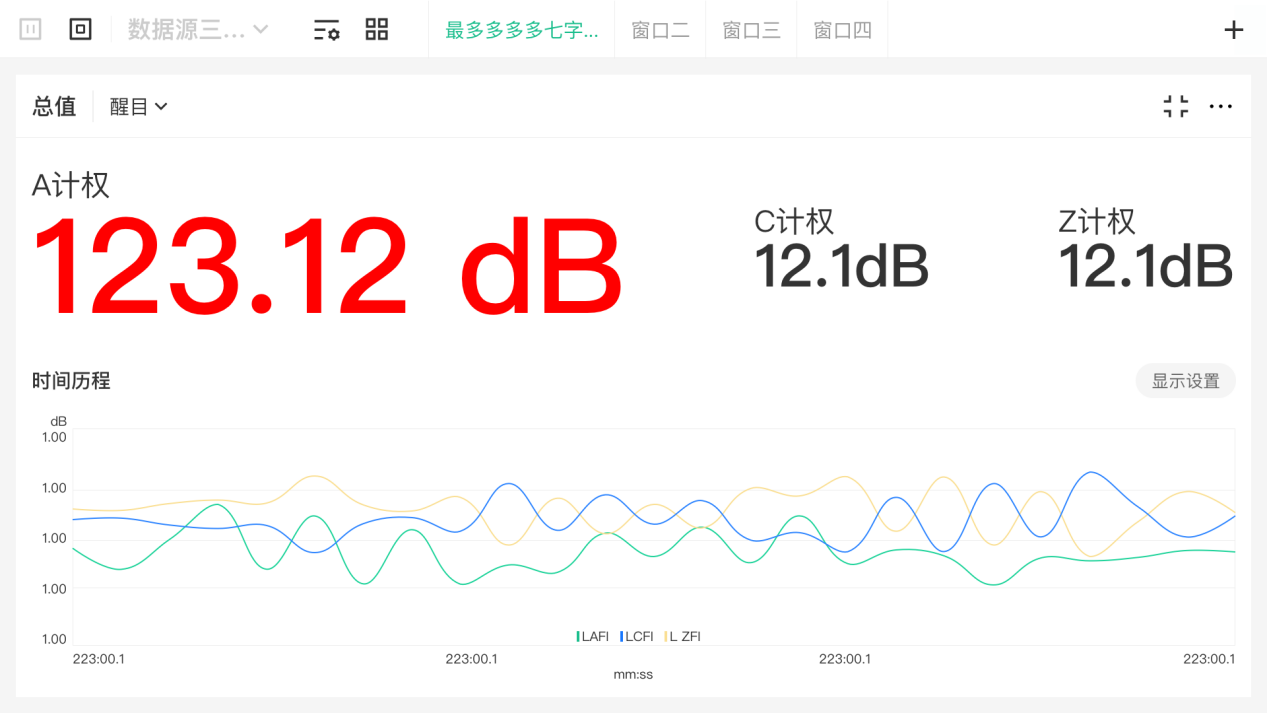This screenshot has height=713, width=1267.
Task: Switch to the 窗口二 tab
Action: coord(660,30)
